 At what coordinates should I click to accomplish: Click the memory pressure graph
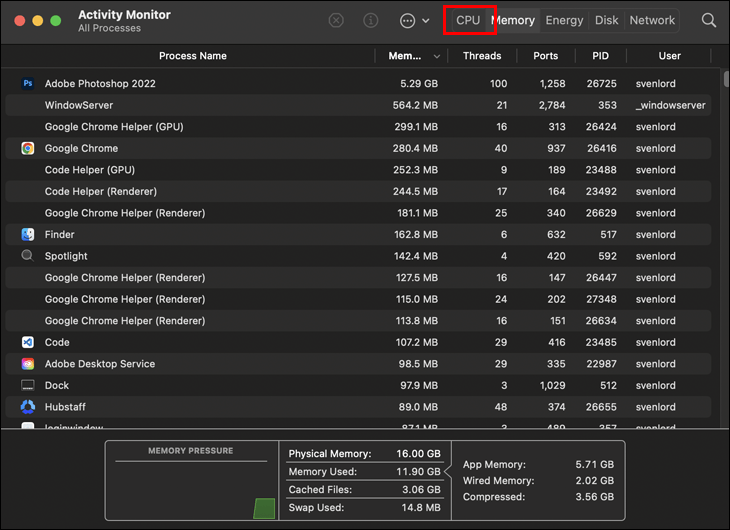(191, 492)
